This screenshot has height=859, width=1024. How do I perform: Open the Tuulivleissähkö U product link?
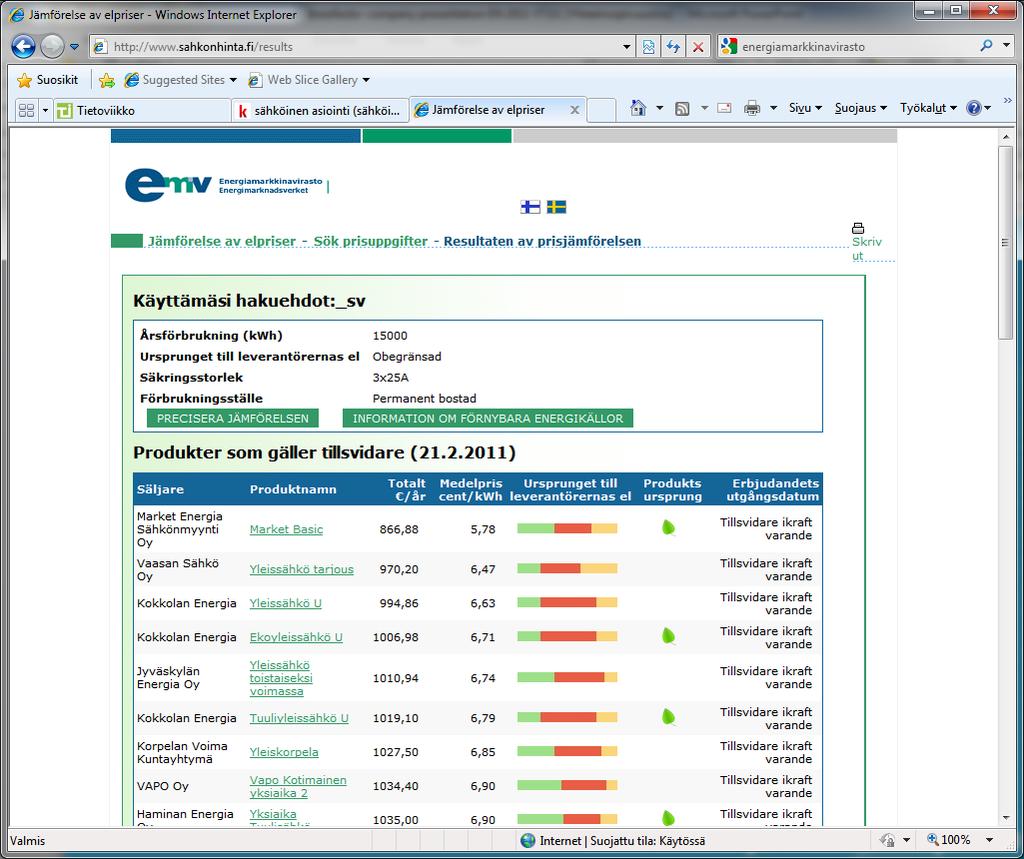pyautogui.click(x=299, y=718)
